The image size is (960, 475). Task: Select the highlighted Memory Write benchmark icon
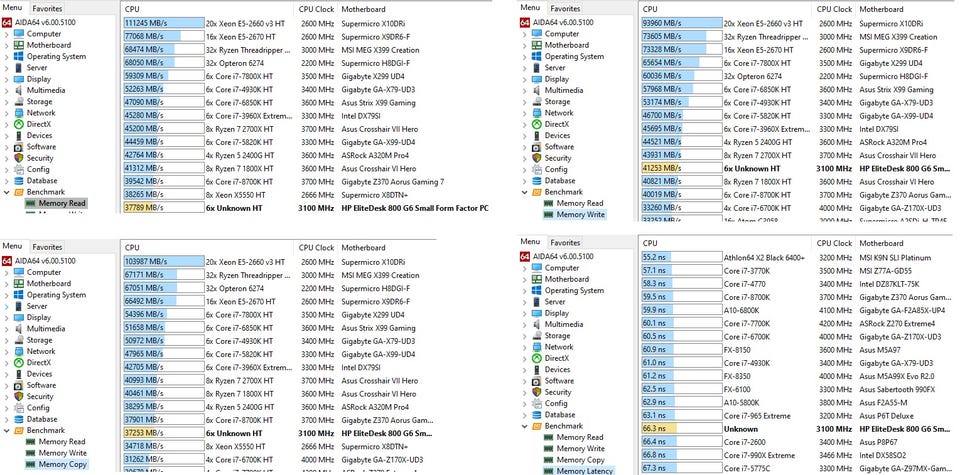(x=549, y=215)
